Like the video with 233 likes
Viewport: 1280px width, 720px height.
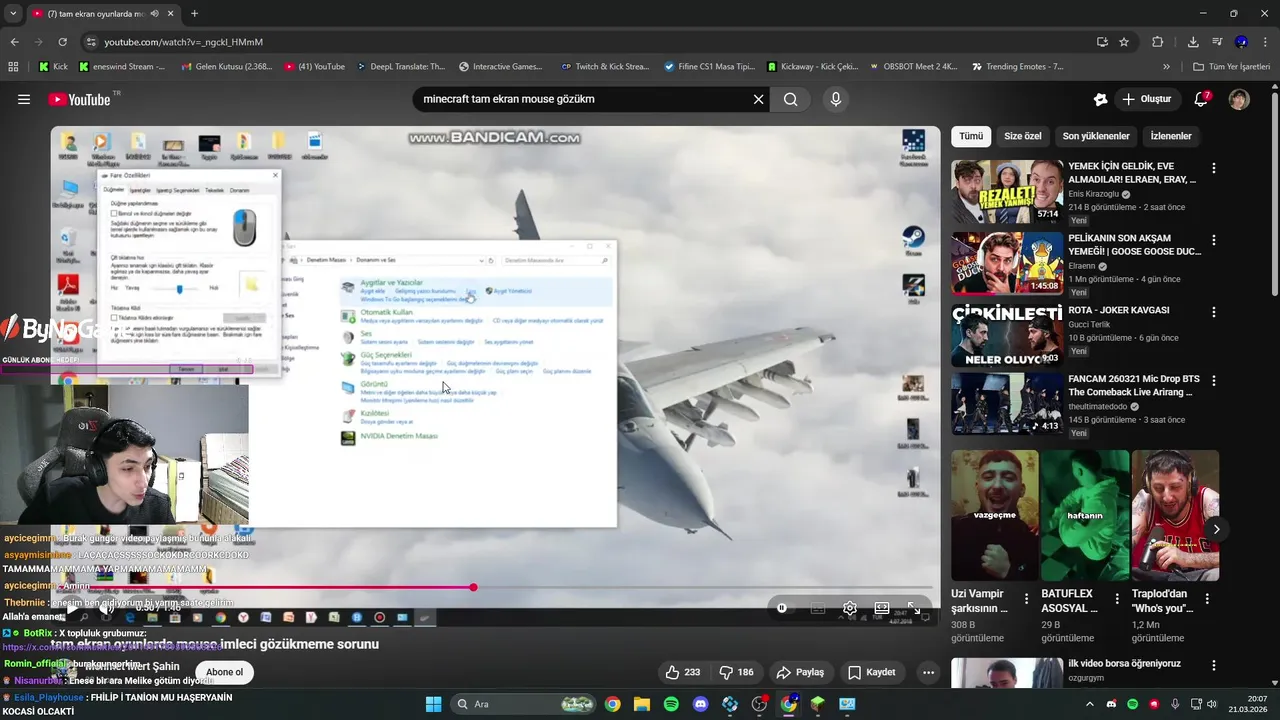pyautogui.click(x=683, y=672)
